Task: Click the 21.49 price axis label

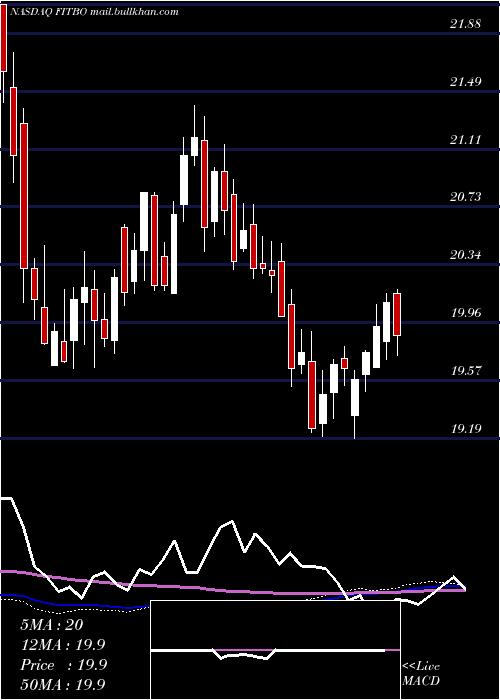Action: (x=466, y=82)
